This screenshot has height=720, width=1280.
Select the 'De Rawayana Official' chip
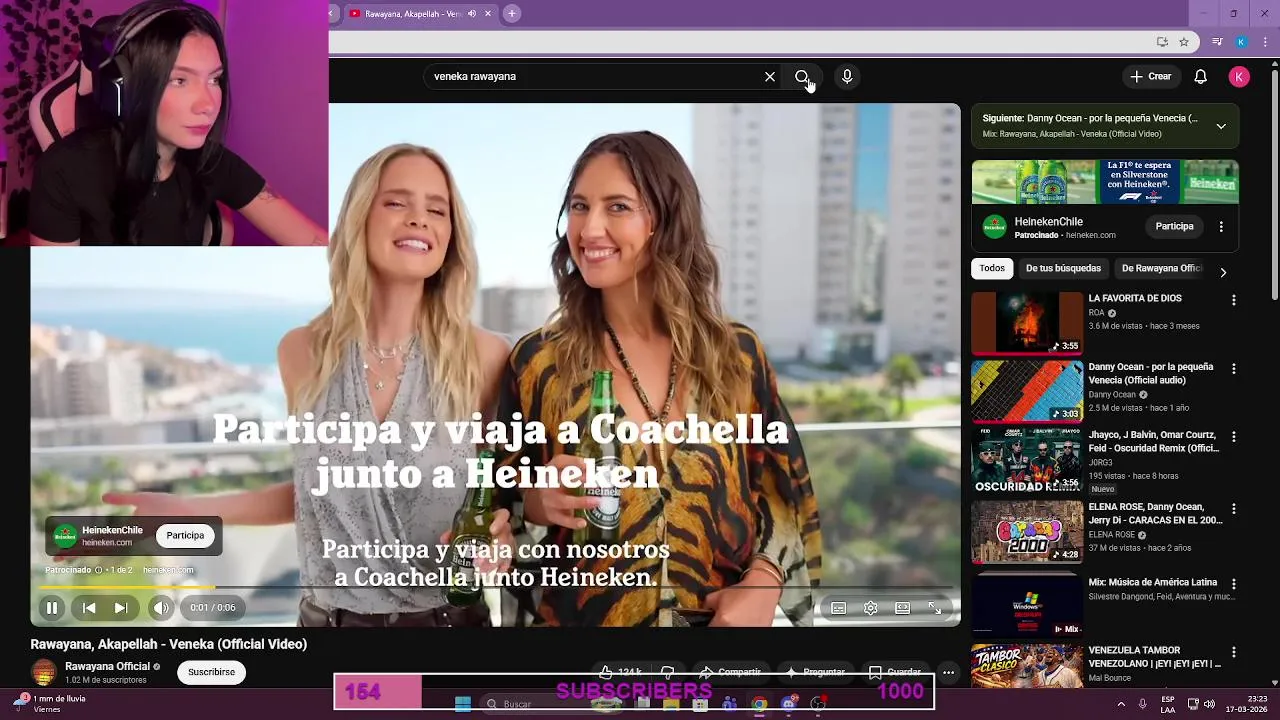coord(1161,268)
